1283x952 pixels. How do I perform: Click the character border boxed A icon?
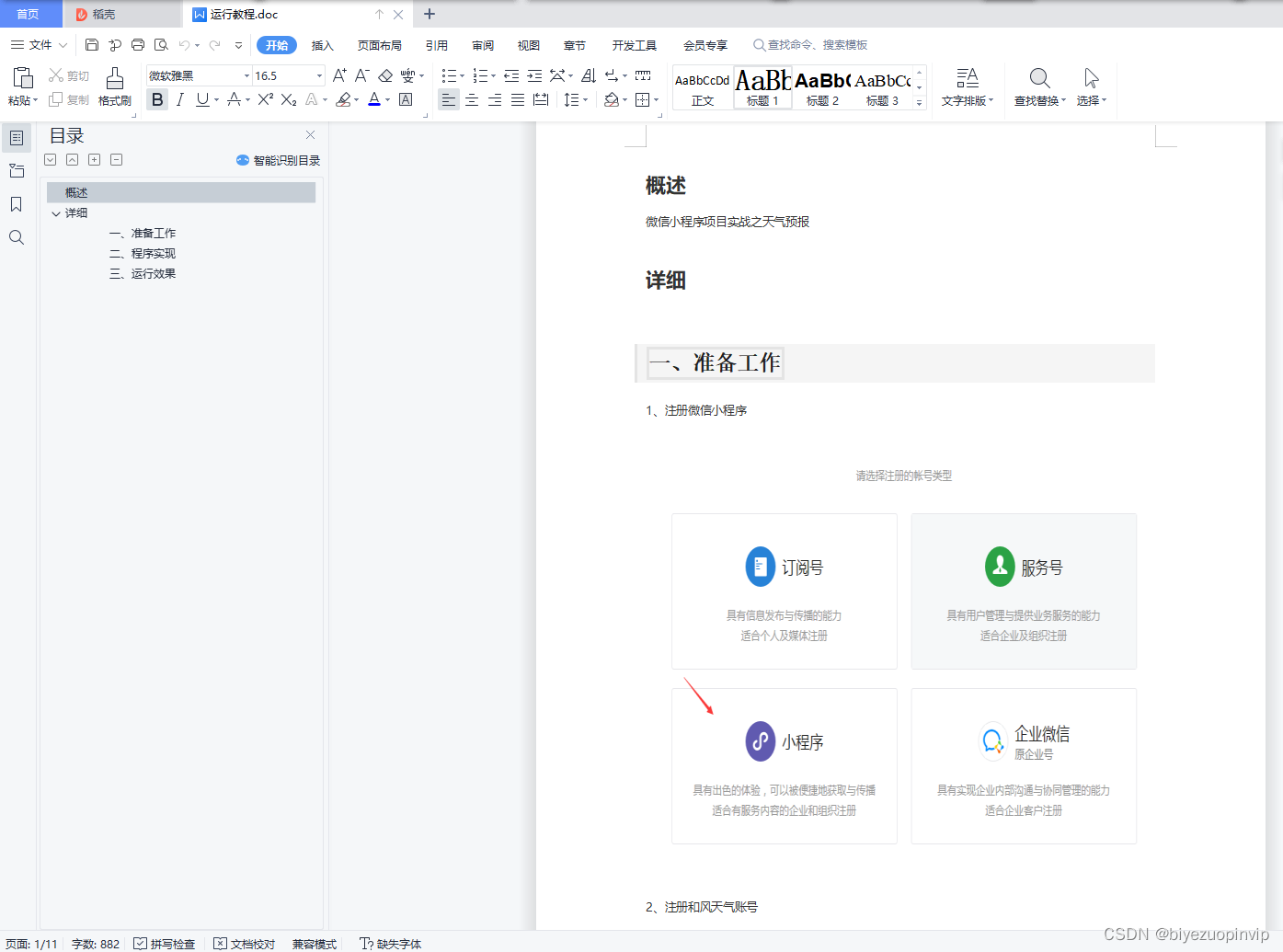(406, 99)
